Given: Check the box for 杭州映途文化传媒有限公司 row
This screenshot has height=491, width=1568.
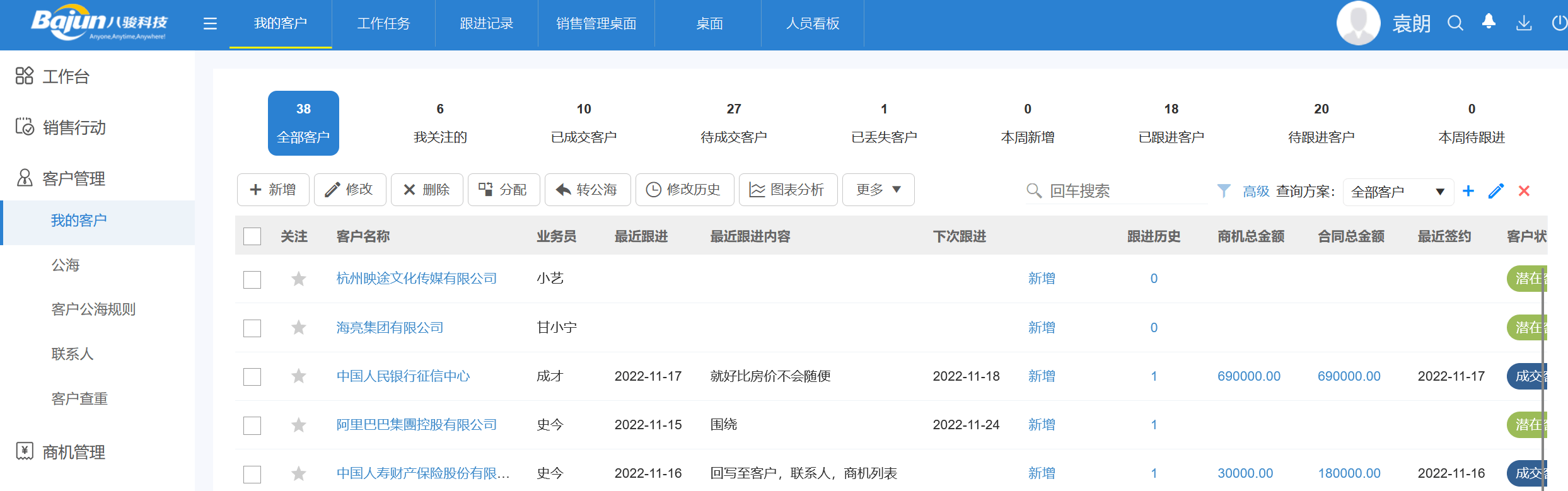Looking at the screenshot, I should click(x=252, y=279).
